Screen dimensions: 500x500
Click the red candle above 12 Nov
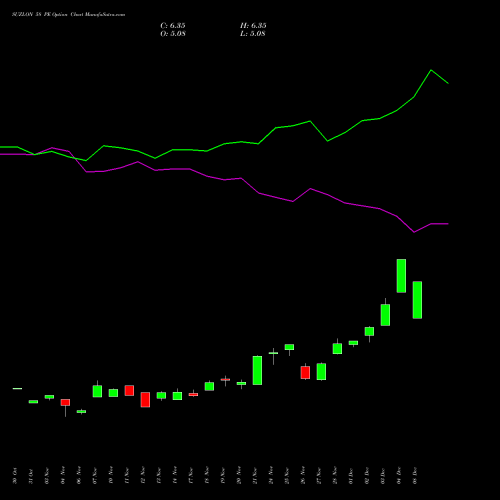click(145, 399)
